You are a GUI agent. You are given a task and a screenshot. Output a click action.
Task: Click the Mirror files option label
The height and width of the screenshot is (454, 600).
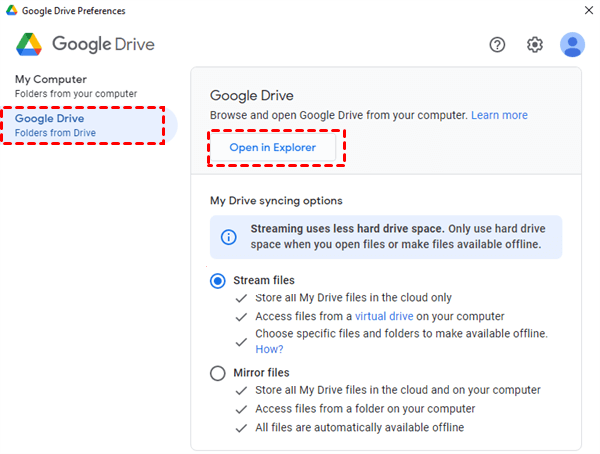point(261,373)
